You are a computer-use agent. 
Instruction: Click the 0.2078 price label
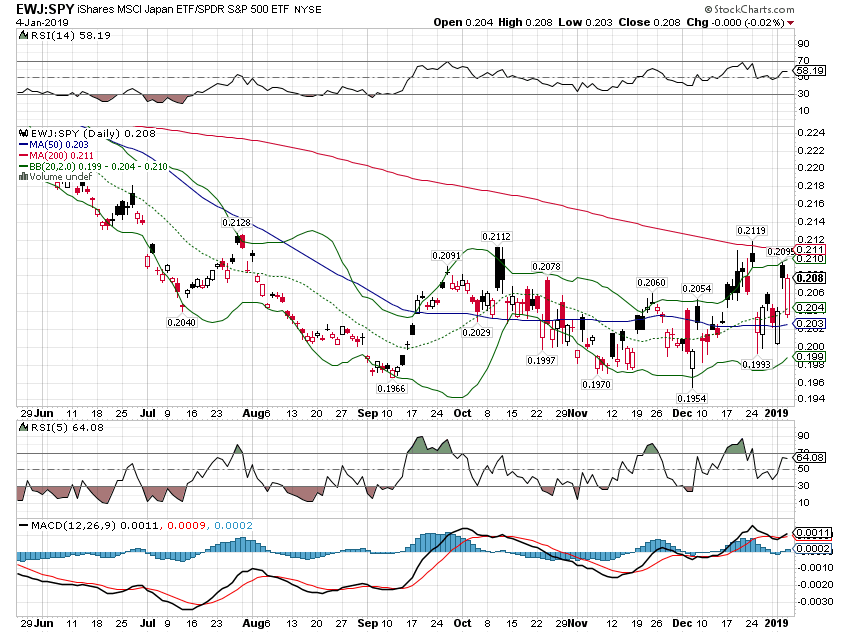coord(546,267)
